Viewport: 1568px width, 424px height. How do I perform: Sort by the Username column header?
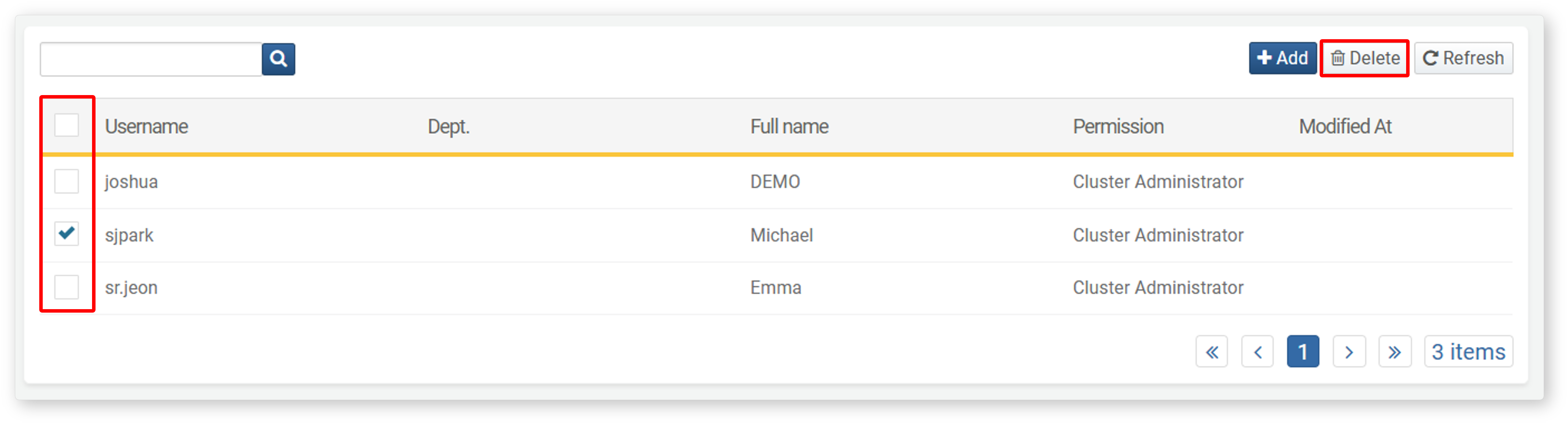coord(146,127)
